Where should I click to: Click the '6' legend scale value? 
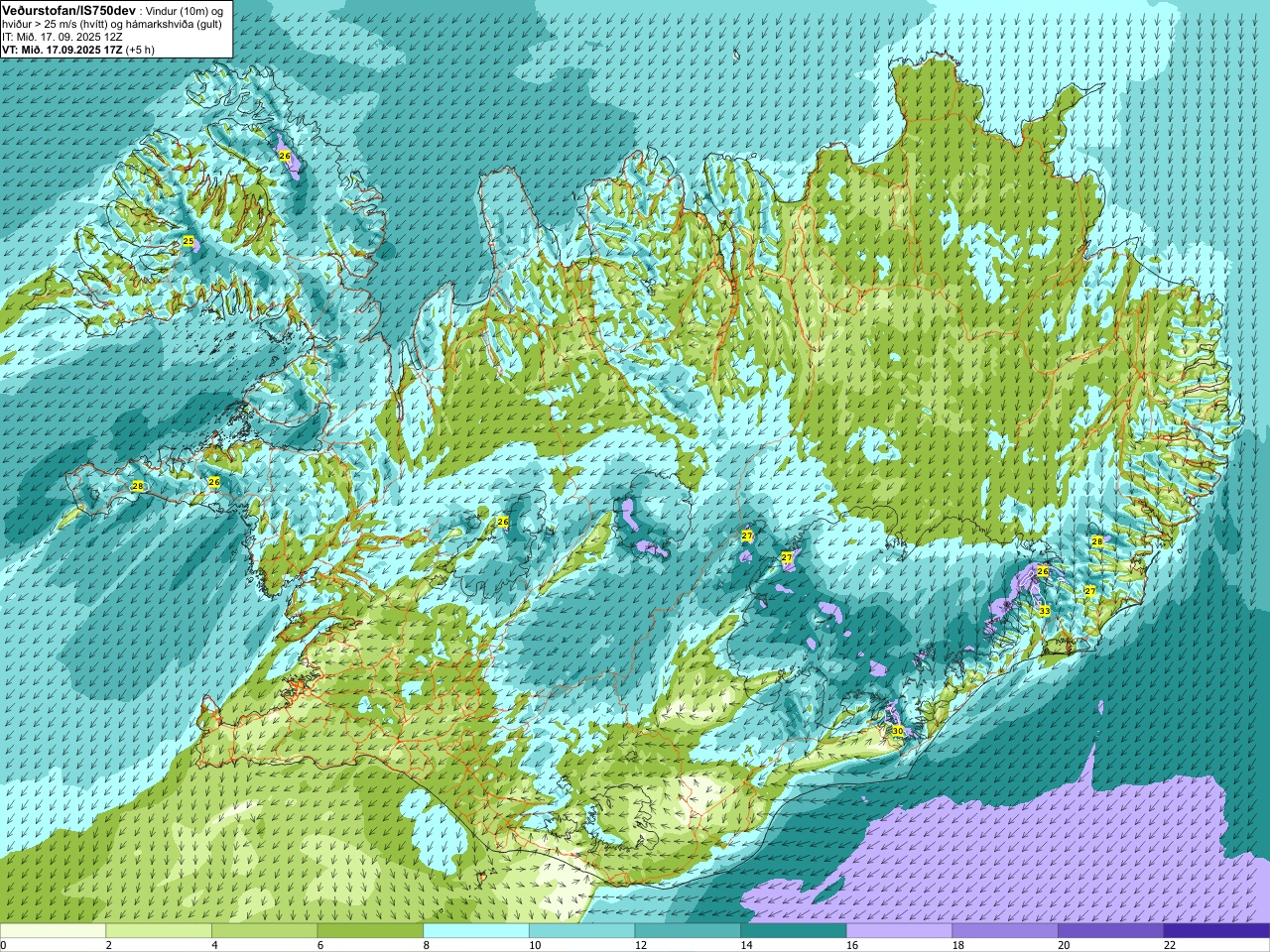point(320,945)
